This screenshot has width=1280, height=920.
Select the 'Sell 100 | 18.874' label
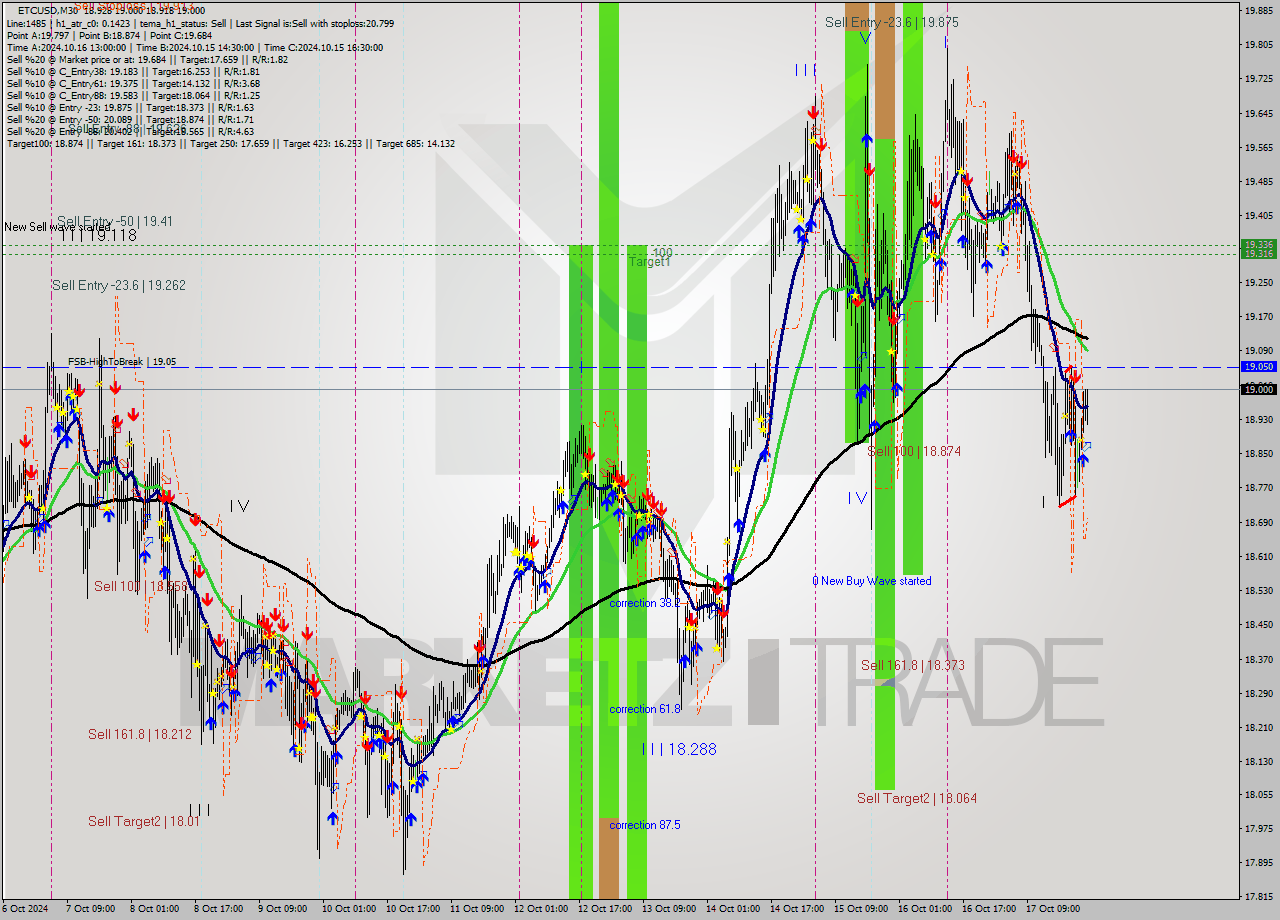[914, 451]
